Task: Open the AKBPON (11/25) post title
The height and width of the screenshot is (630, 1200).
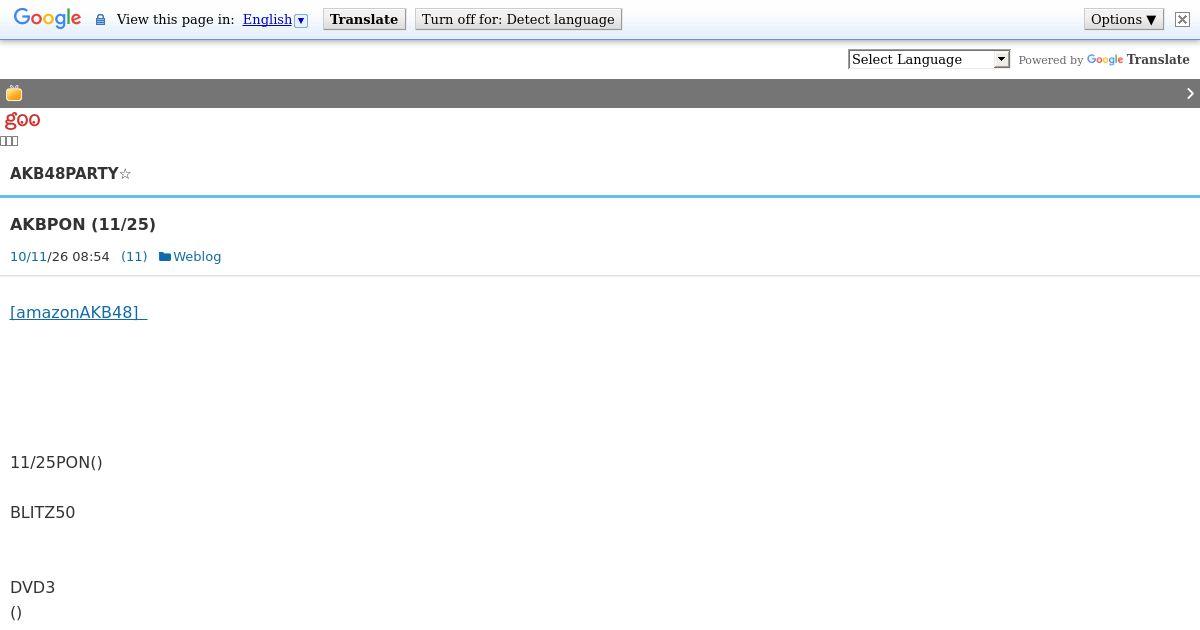Action: pos(83,224)
